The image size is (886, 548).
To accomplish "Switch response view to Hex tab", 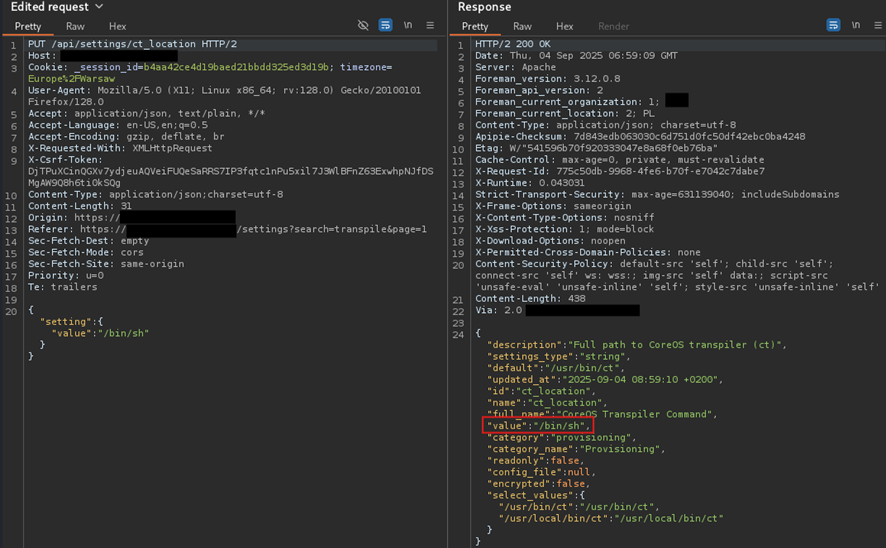I will coord(564,26).
